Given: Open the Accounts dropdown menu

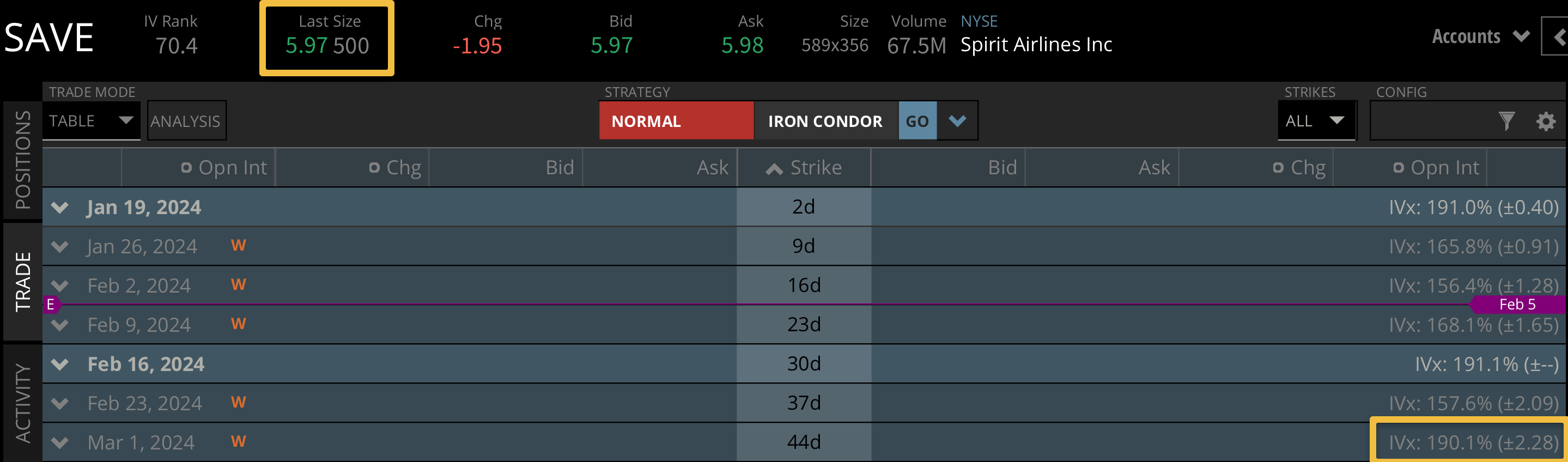Looking at the screenshot, I should [x=1480, y=37].
